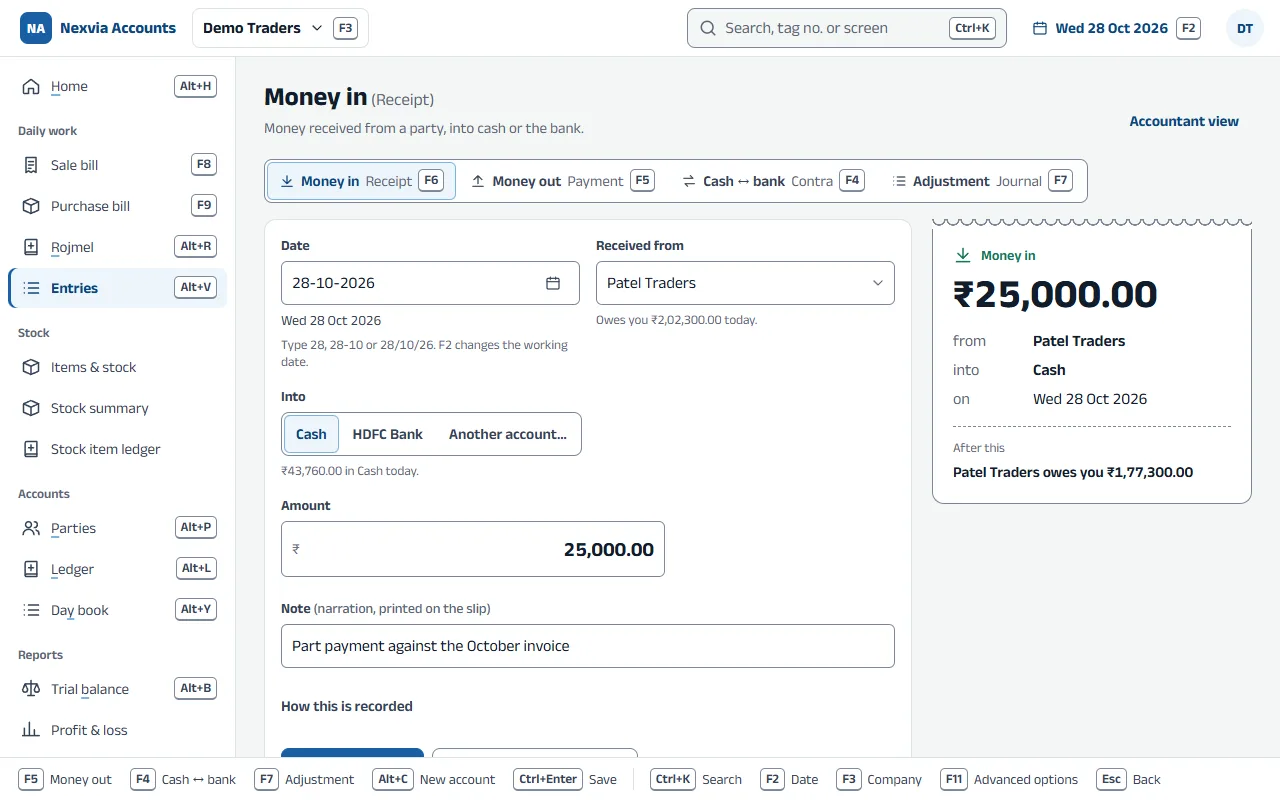Image resolution: width=1280 pixels, height=800 pixels.
Task: Click Save in the bottom shortcut bar
Action: pos(565,779)
